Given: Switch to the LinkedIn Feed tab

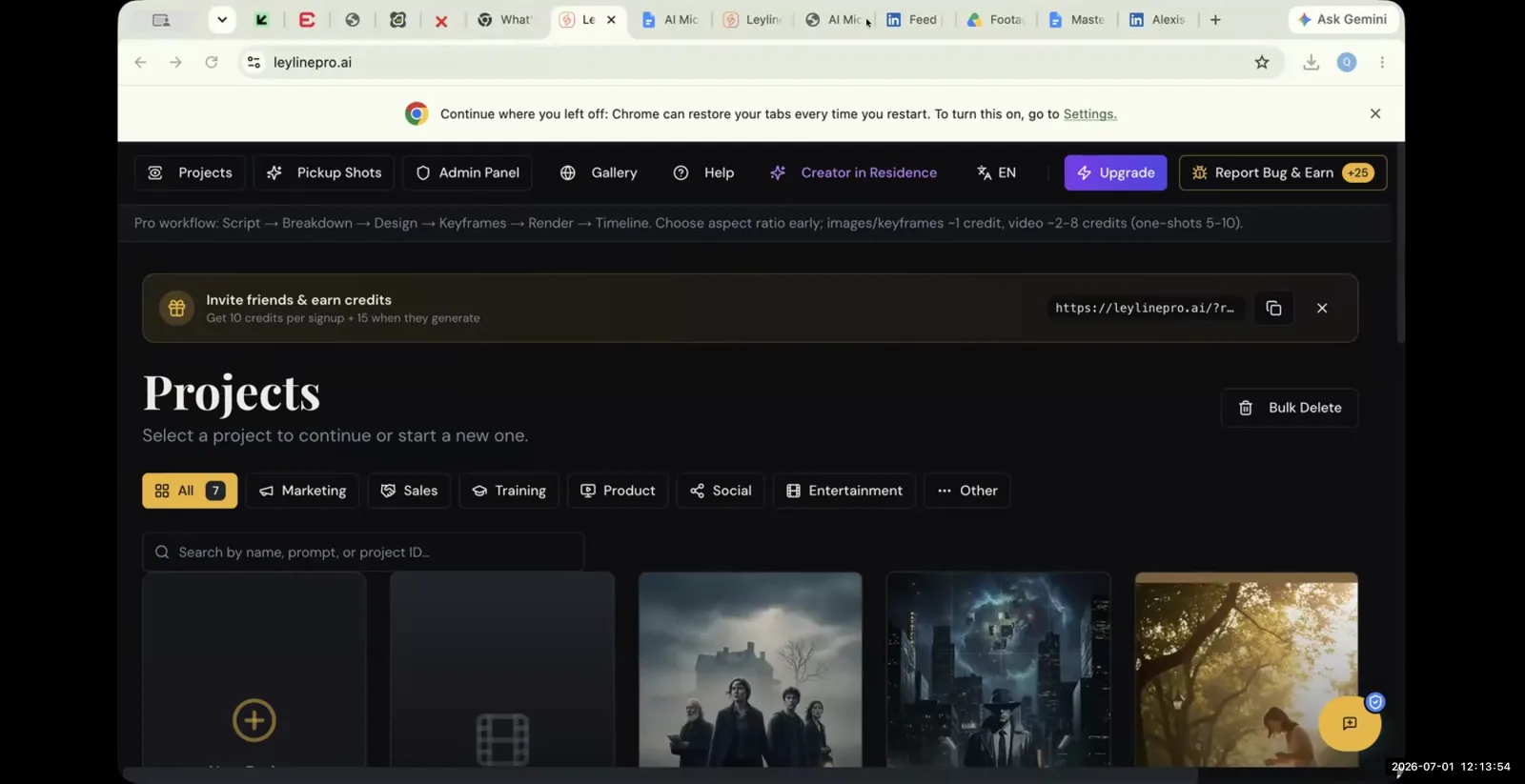Looking at the screenshot, I should click(913, 19).
